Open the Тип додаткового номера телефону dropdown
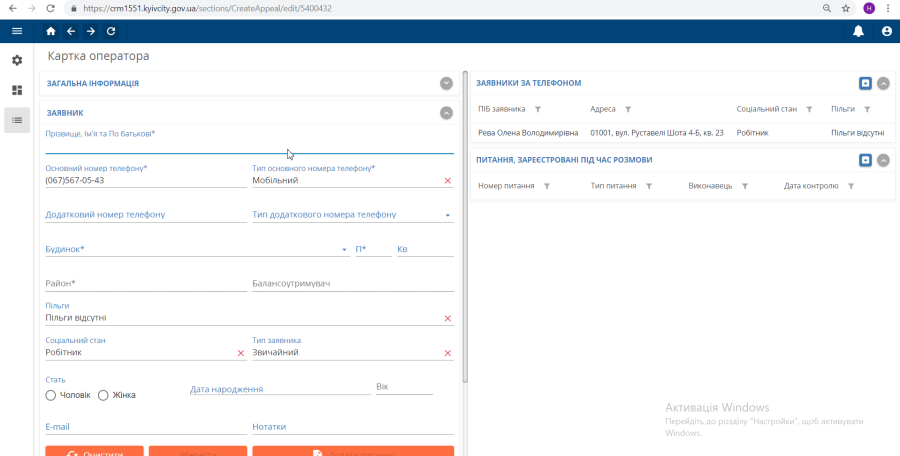 447,215
